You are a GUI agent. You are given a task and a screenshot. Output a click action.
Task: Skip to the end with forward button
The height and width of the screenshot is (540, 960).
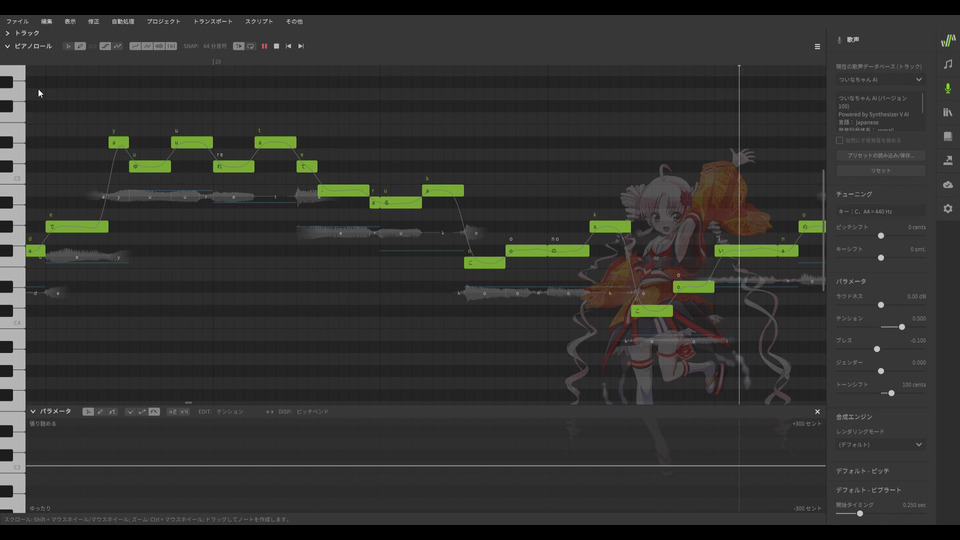pyautogui.click(x=301, y=46)
